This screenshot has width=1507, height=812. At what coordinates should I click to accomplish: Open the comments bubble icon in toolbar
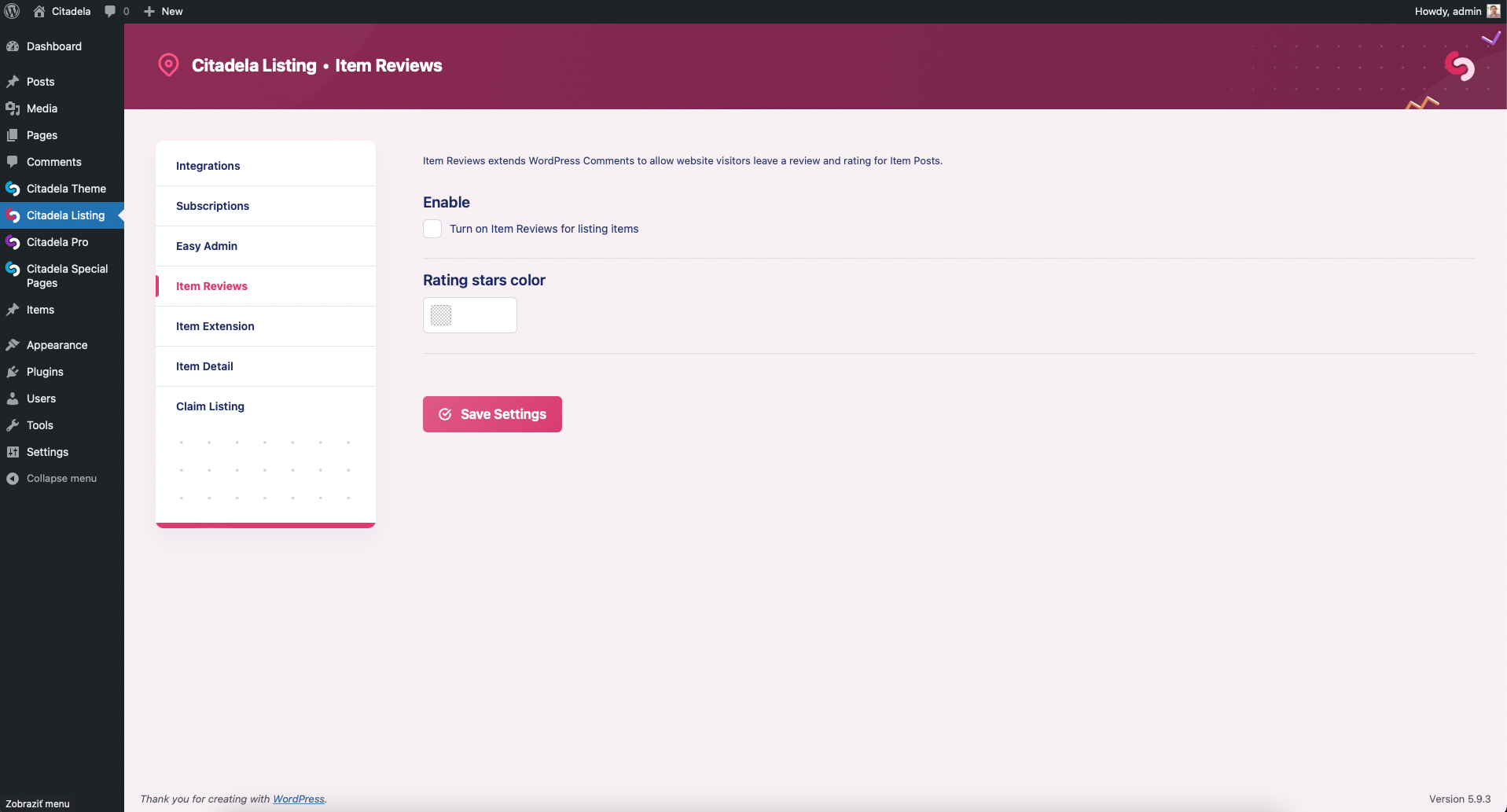110,11
